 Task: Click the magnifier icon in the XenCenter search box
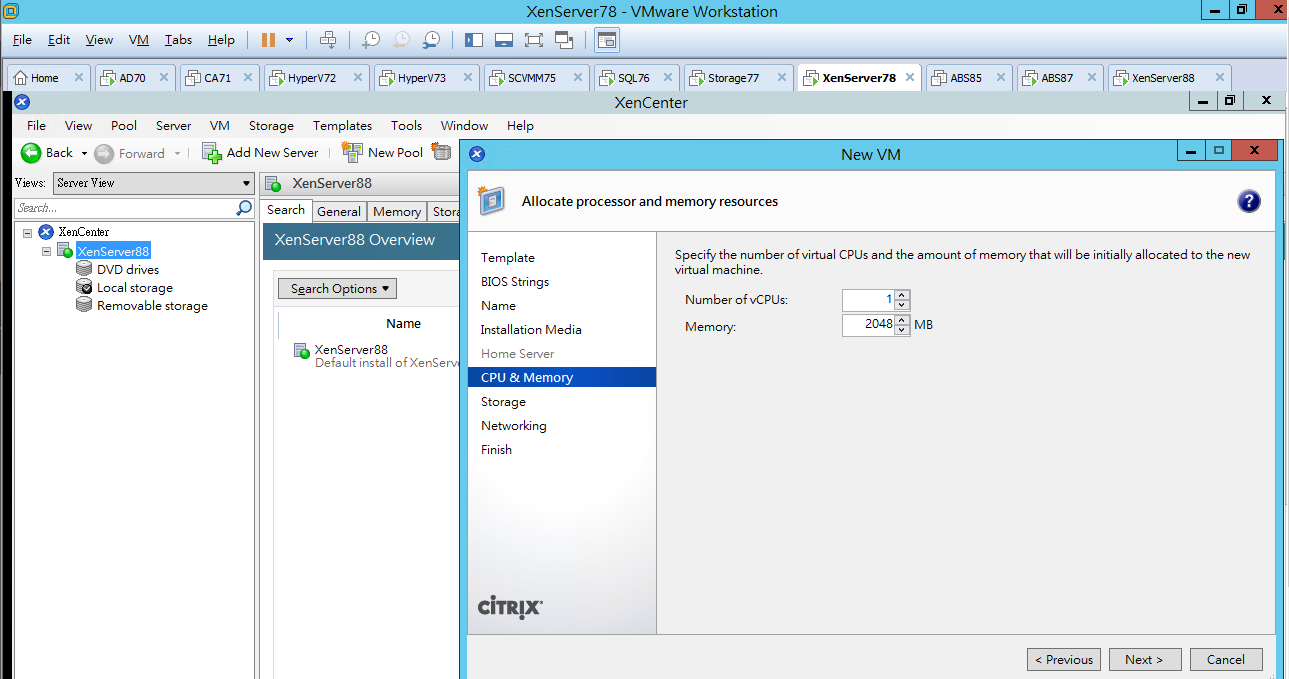tap(244, 208)
